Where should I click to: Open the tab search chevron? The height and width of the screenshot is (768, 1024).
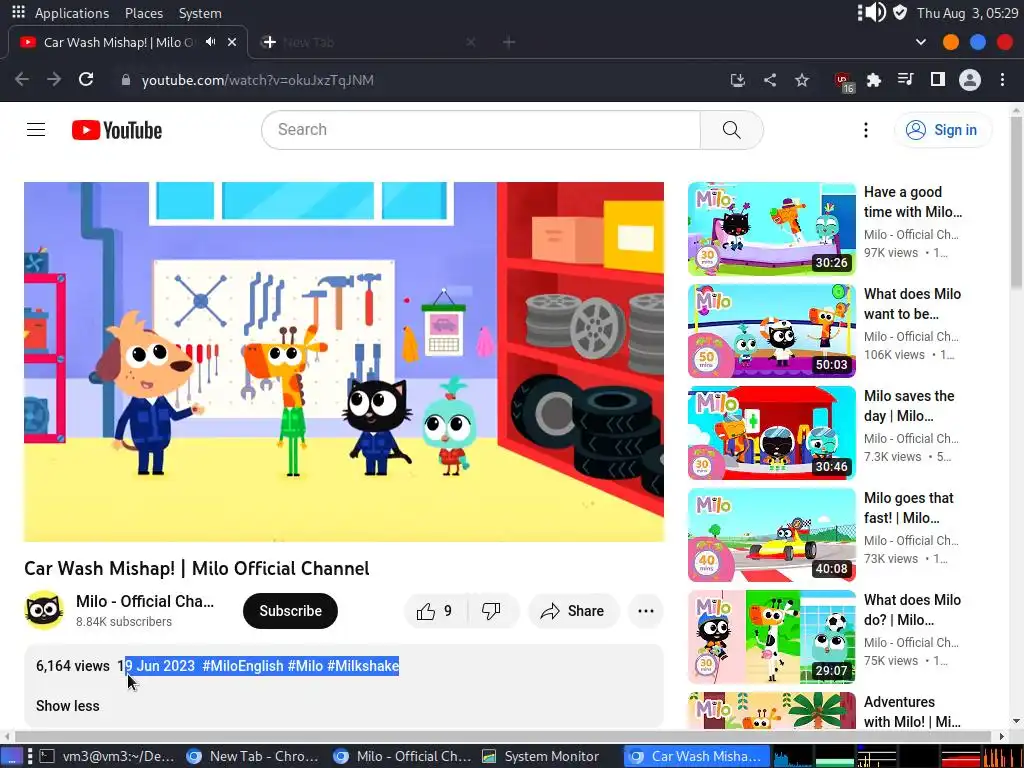coord(921,42)
